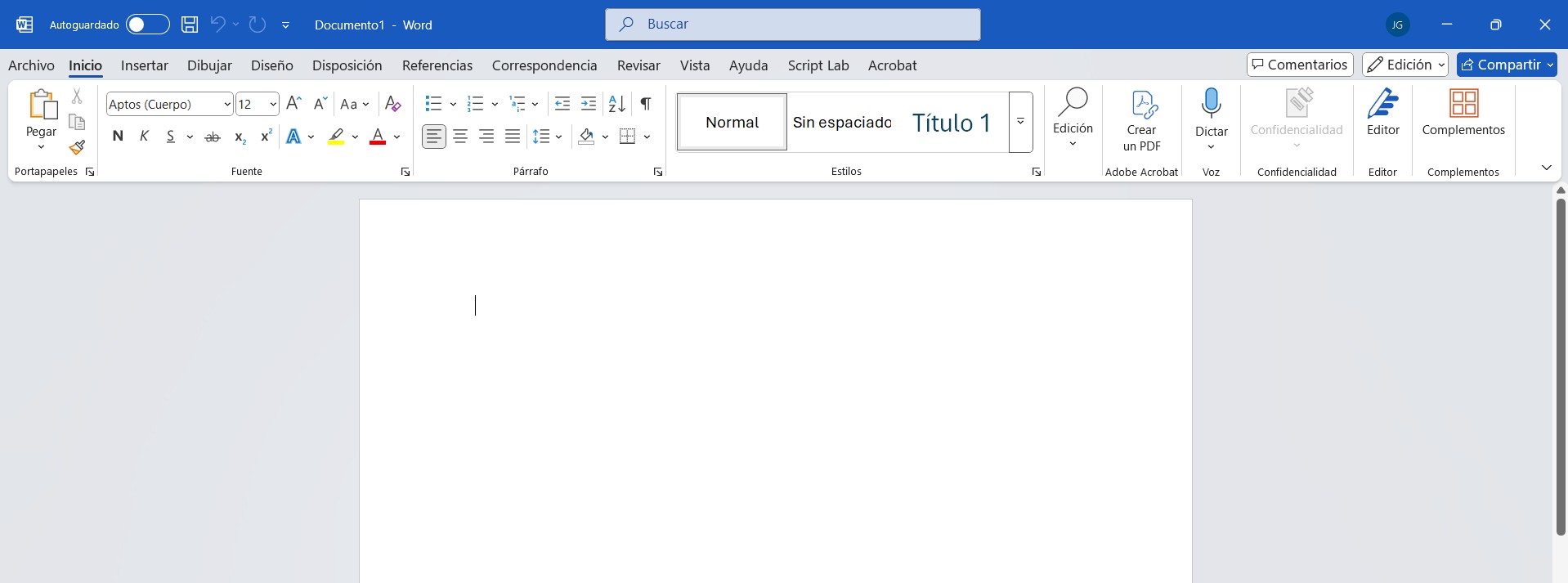Open the Comentarios button
Viewport: 1568px width, 583px height.
click(x=1299, y=65)
